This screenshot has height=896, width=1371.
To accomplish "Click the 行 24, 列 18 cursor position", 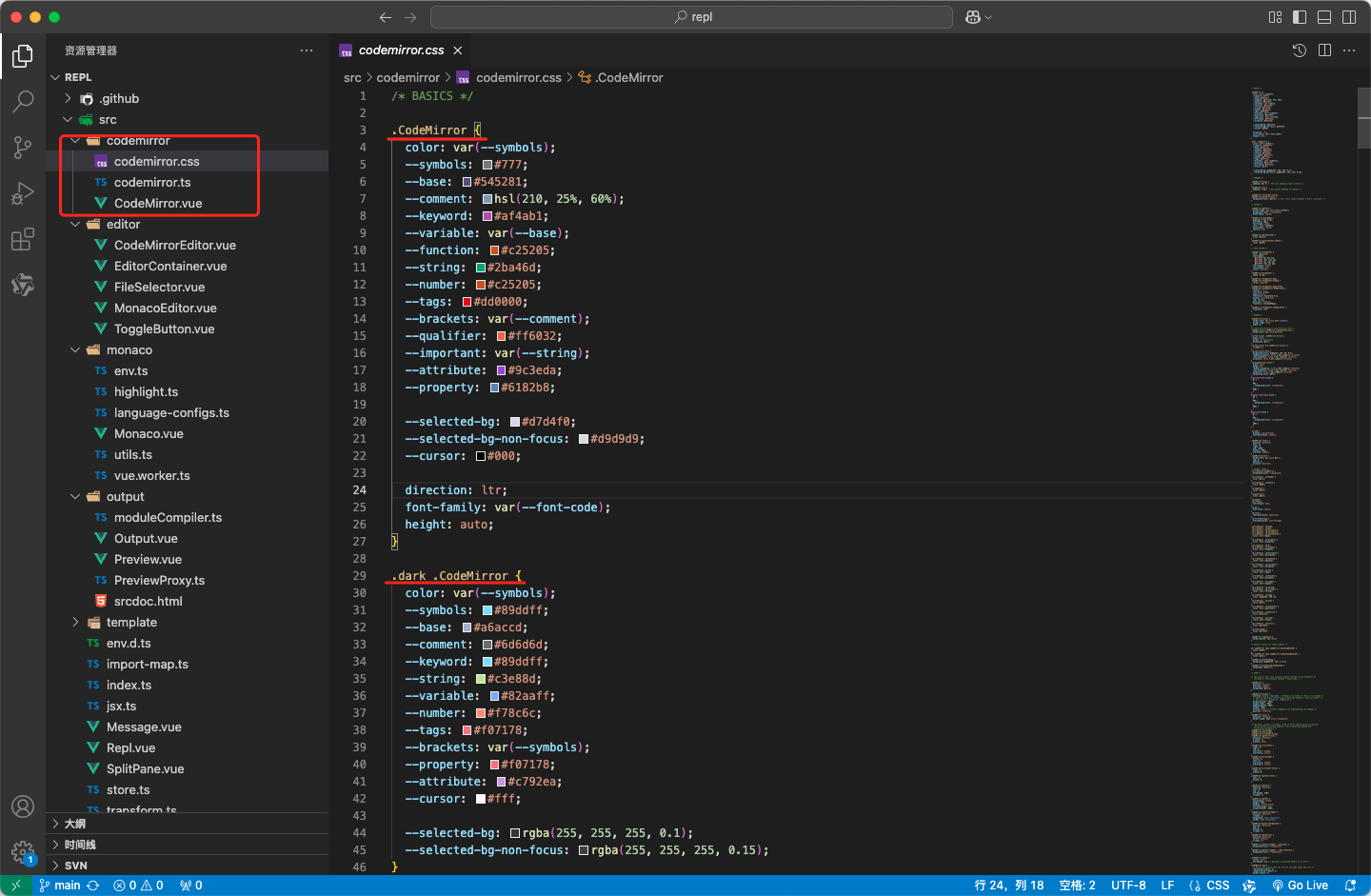I will [x=1009, y=886].
